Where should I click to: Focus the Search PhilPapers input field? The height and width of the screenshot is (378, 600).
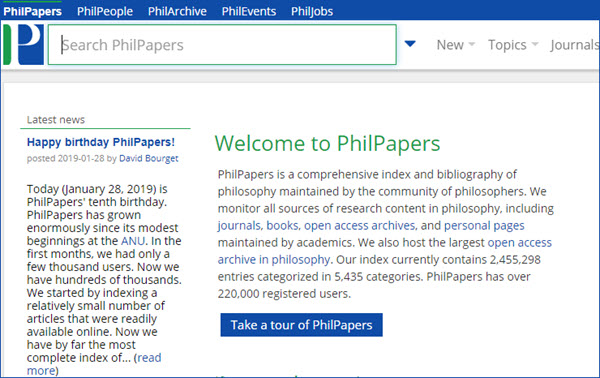pyautogui.click(x=222, y=45)
